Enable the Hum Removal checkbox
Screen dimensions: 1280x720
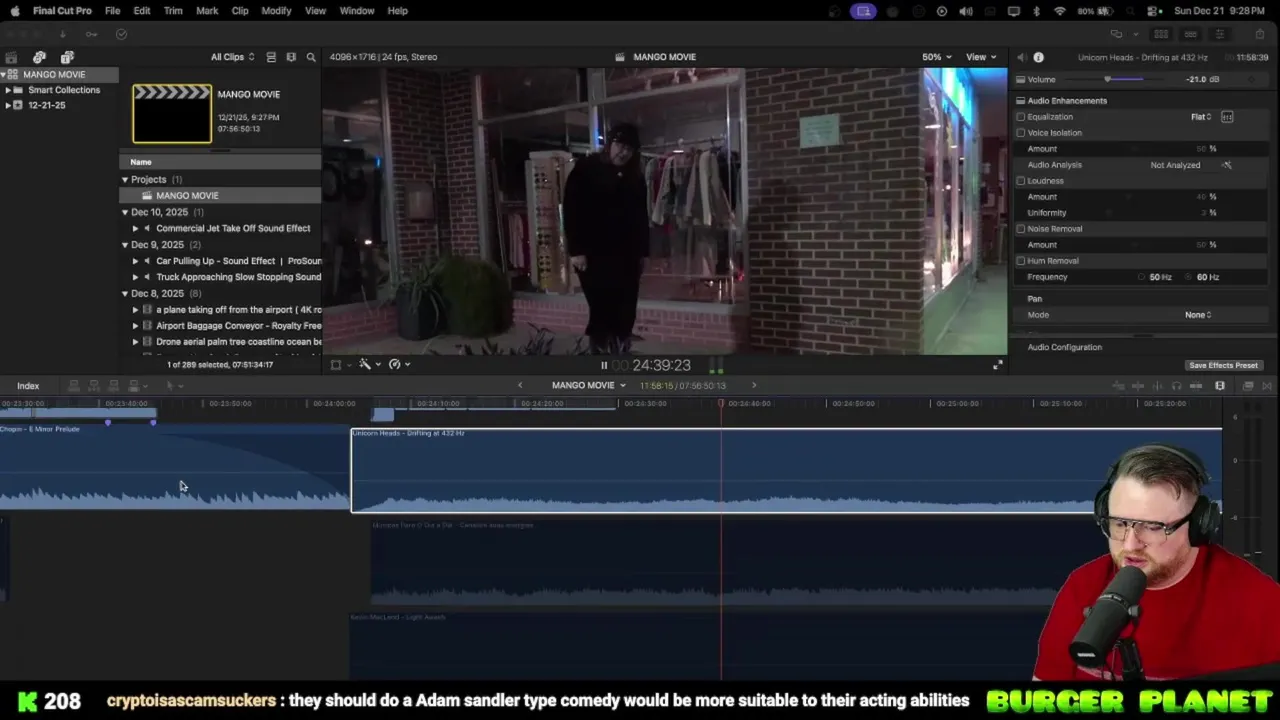[1021, 261]
